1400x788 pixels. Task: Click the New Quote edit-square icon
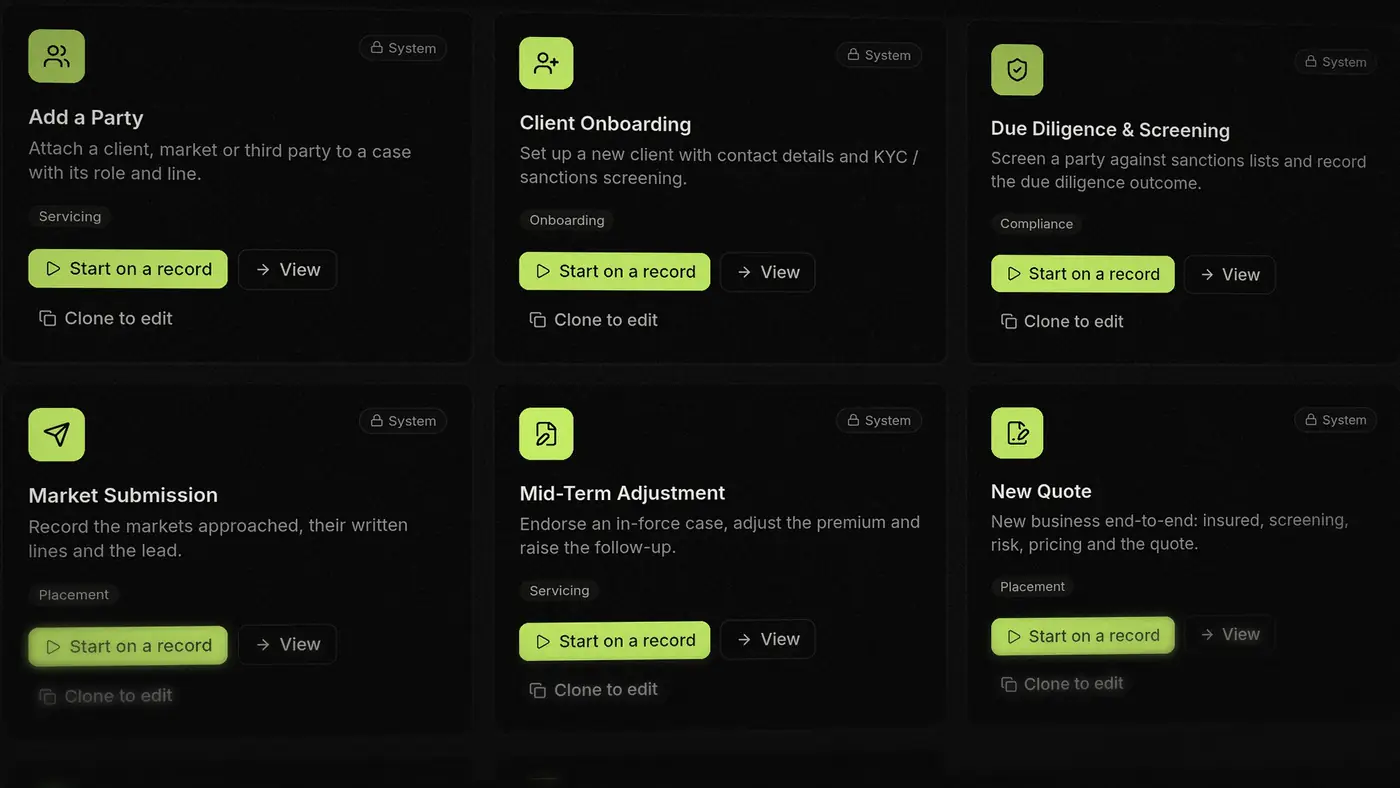point(1017,432)
